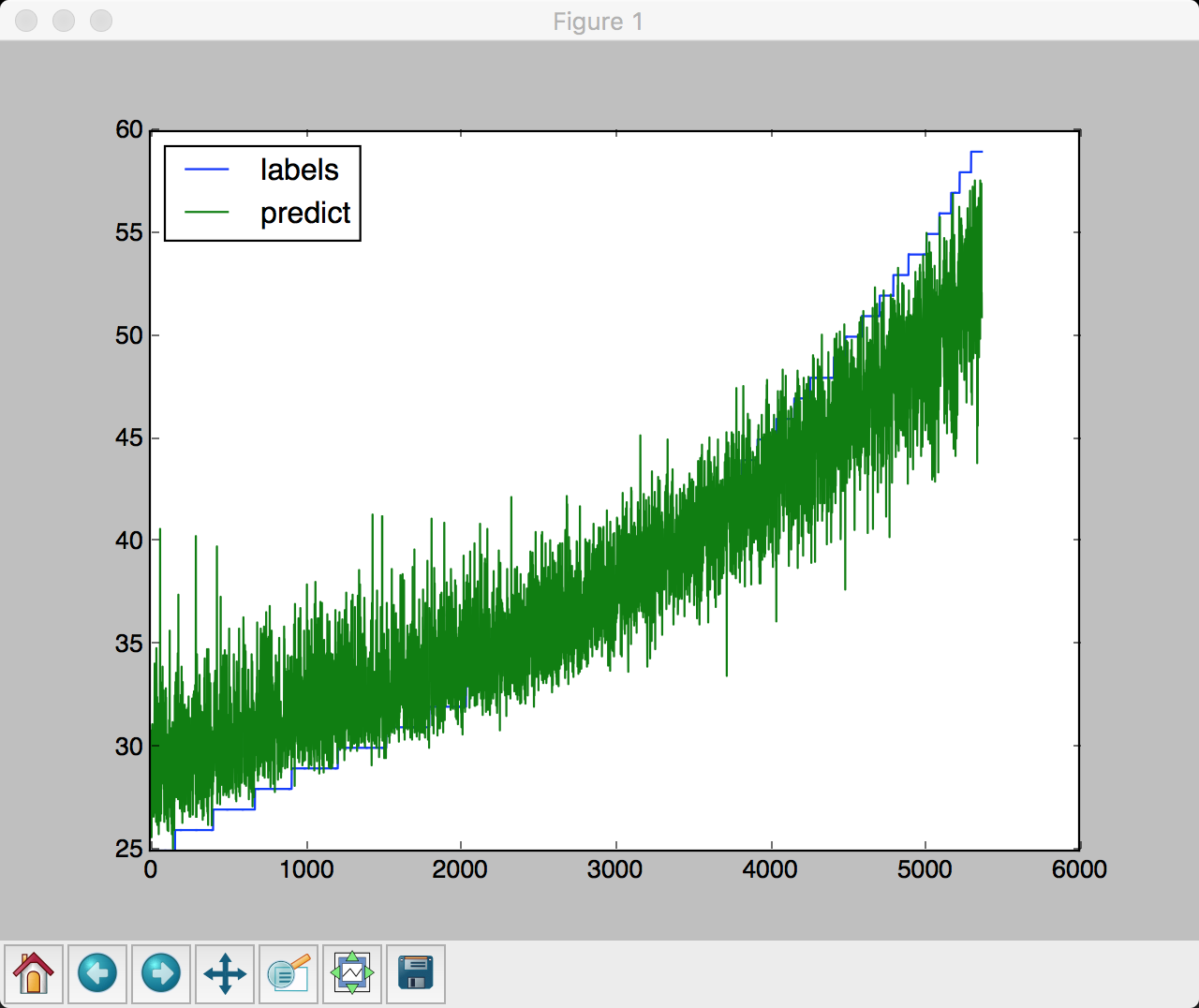This screenshot has height=1008, width=1199.
Task: Click the 45 y-axis tick label
Action: pyautogui.click(x=129, y=438)
